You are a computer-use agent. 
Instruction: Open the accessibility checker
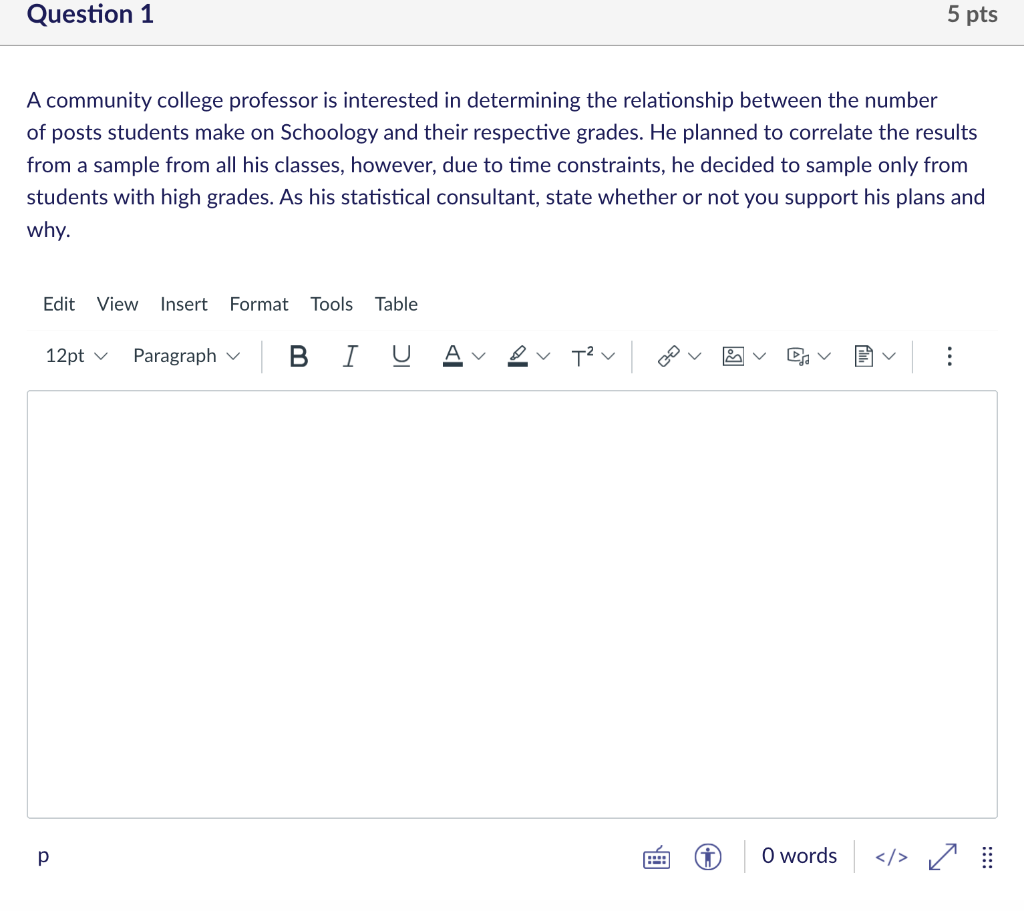pos(708,857)
